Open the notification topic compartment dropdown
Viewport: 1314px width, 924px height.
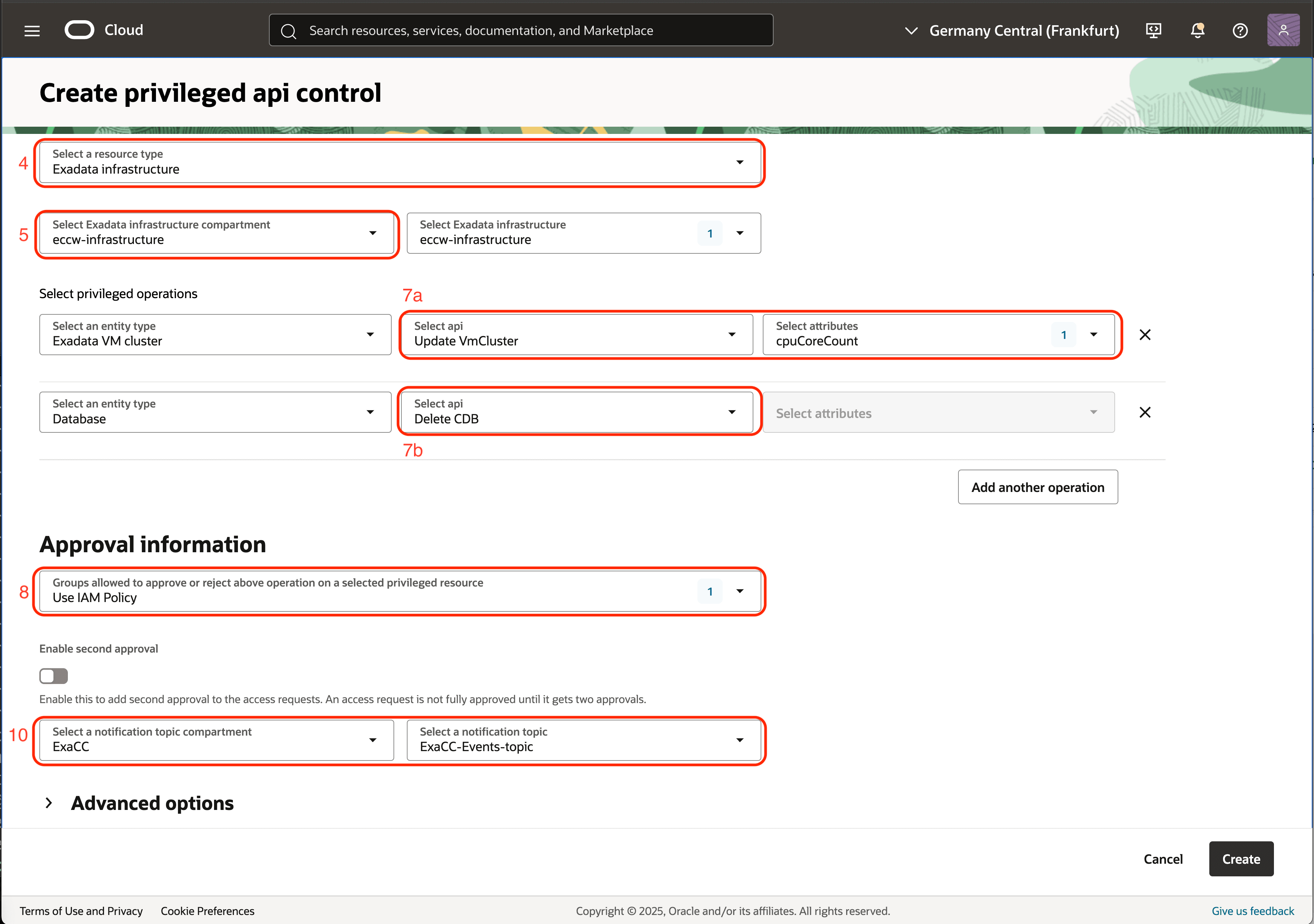coord(373,740)
